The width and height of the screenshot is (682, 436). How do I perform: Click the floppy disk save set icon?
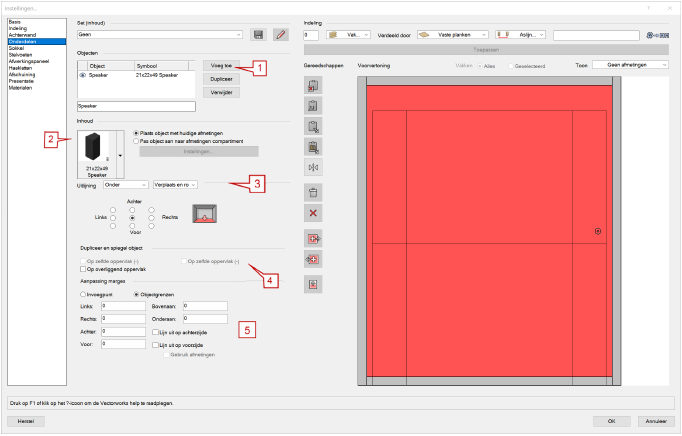click(258, 35)
